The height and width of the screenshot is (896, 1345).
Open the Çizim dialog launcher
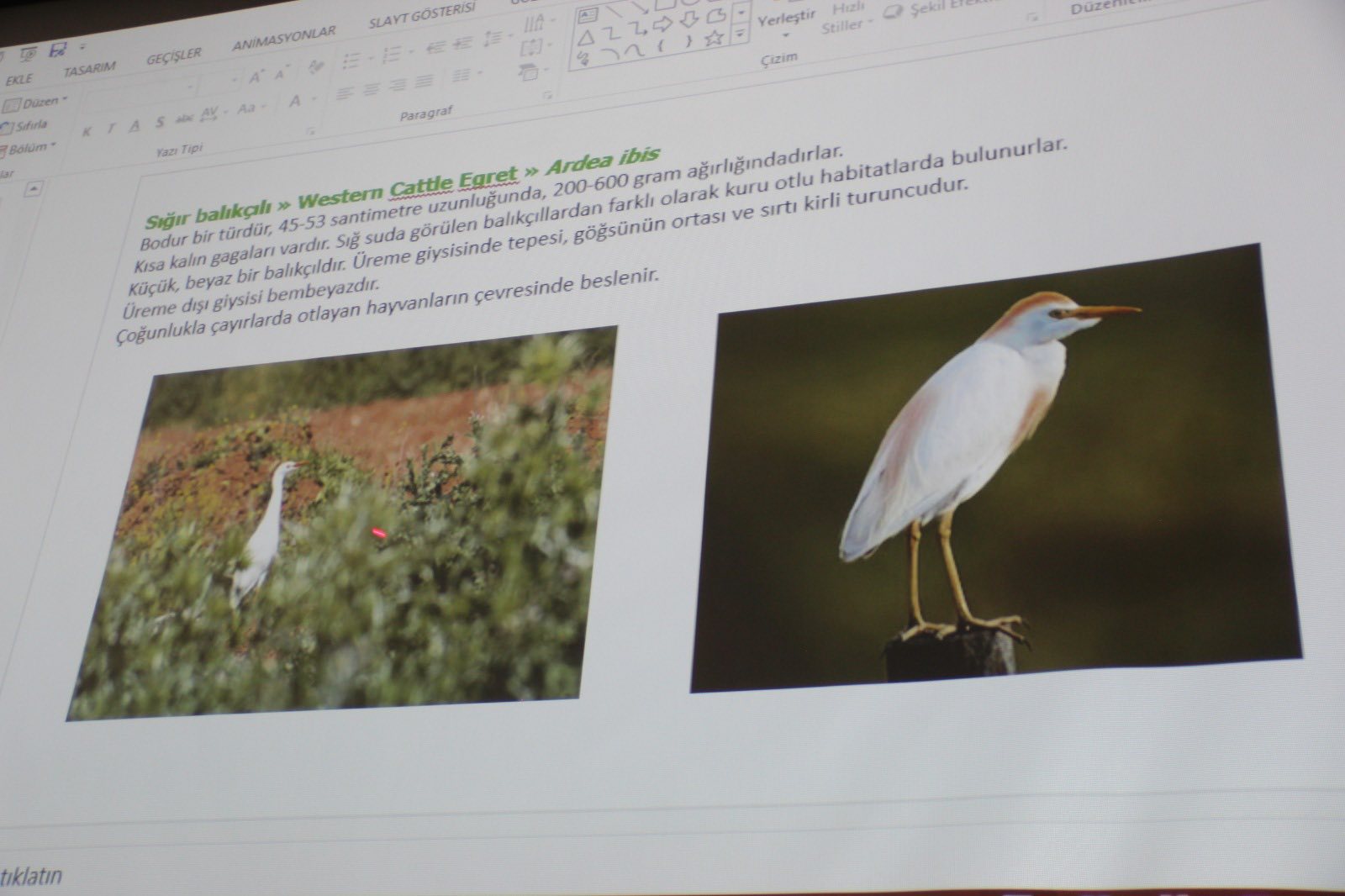pos(1032,15)
